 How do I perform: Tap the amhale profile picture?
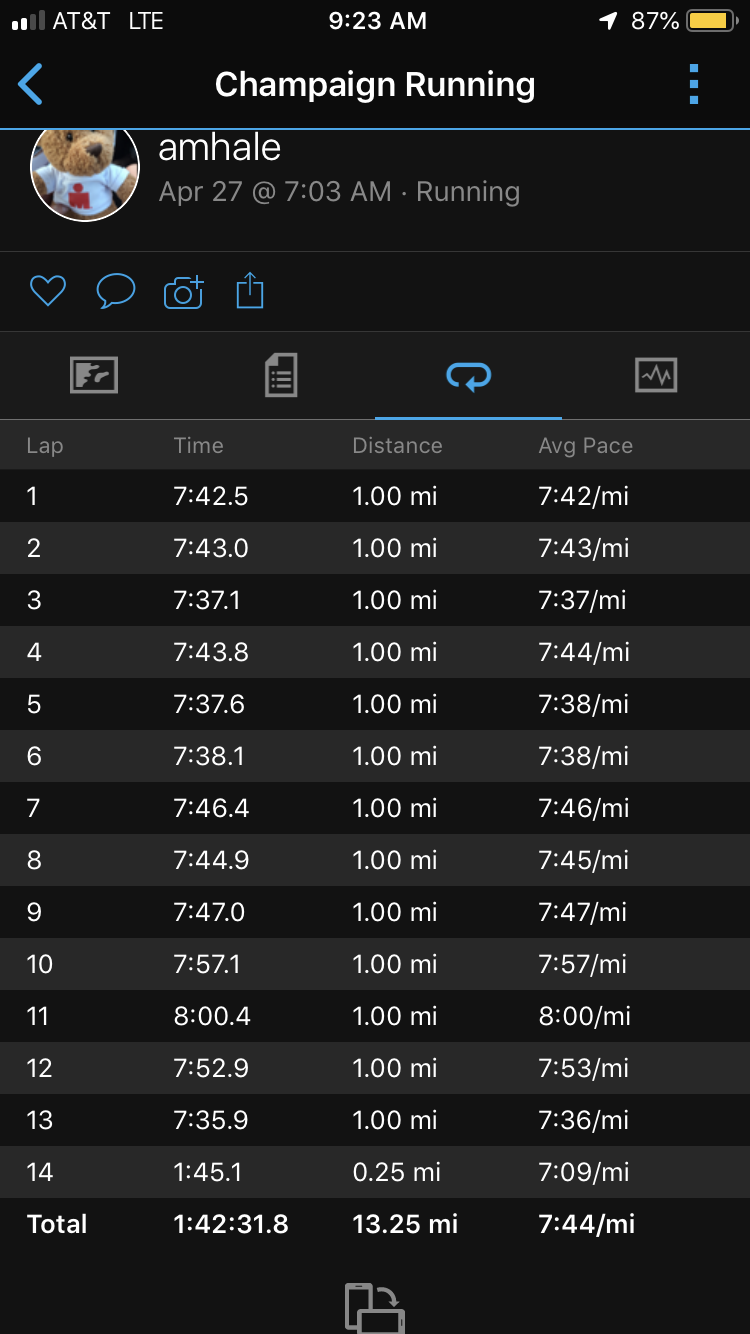(85, 172)
